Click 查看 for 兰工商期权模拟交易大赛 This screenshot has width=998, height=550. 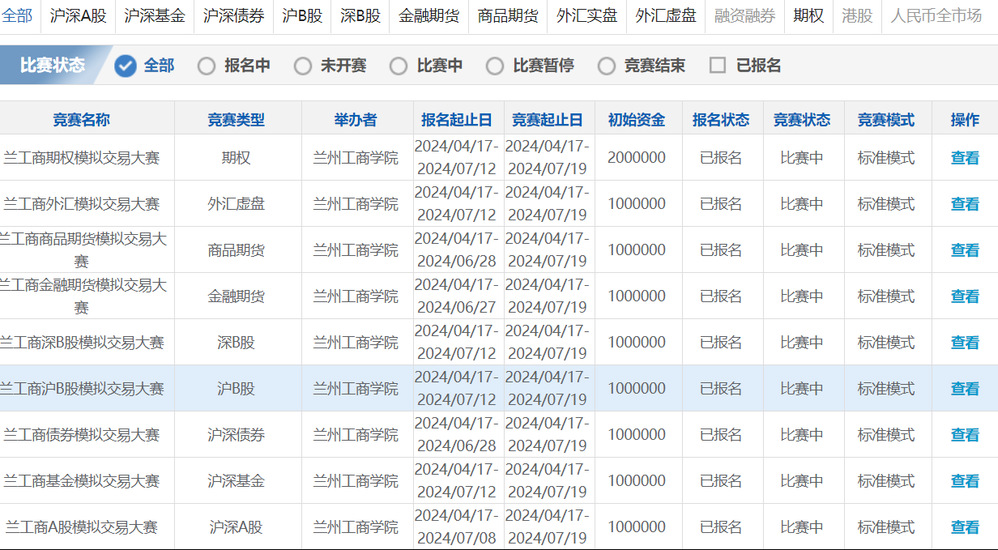[964, 158]
